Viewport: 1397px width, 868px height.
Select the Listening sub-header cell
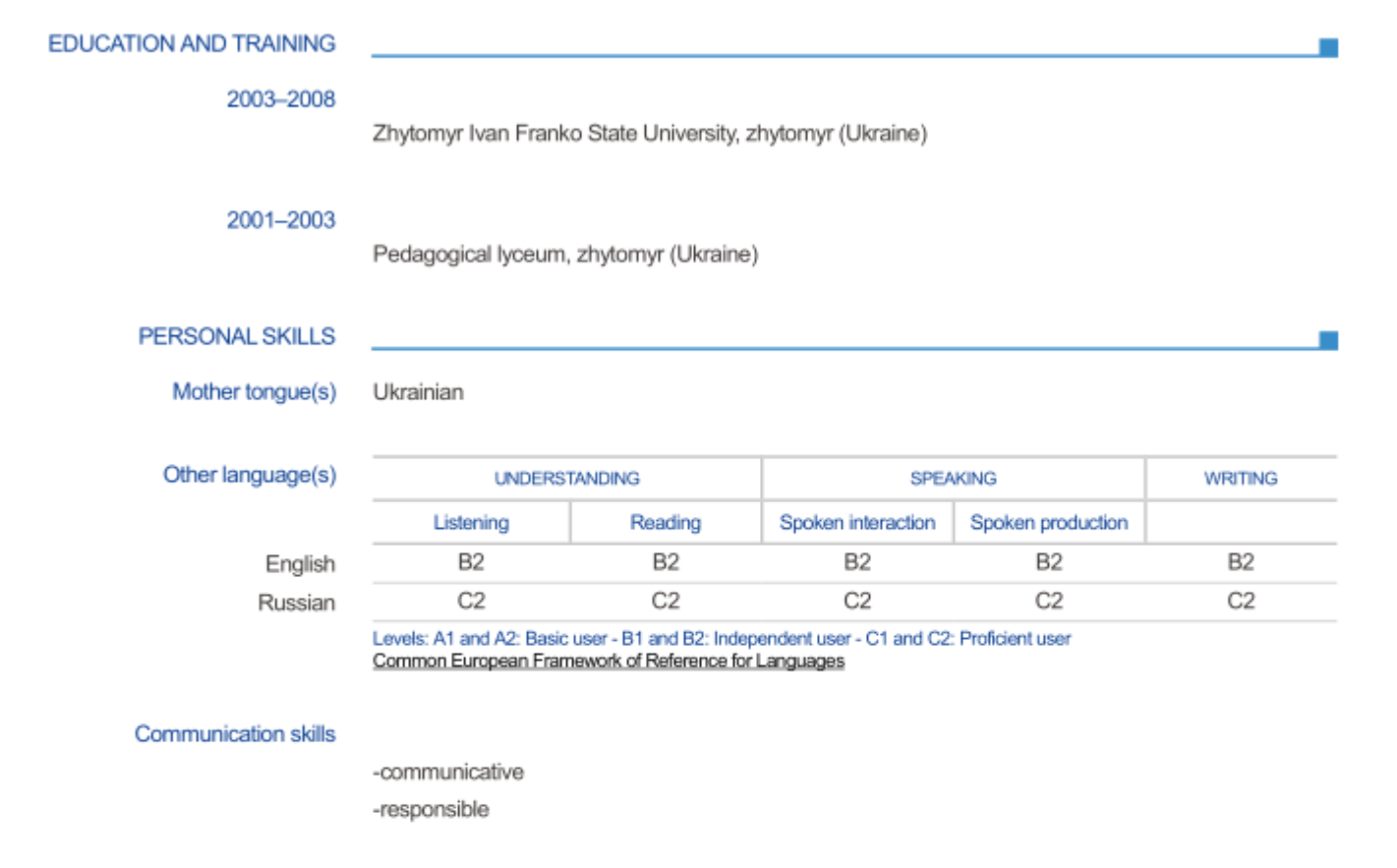(471, 523)
